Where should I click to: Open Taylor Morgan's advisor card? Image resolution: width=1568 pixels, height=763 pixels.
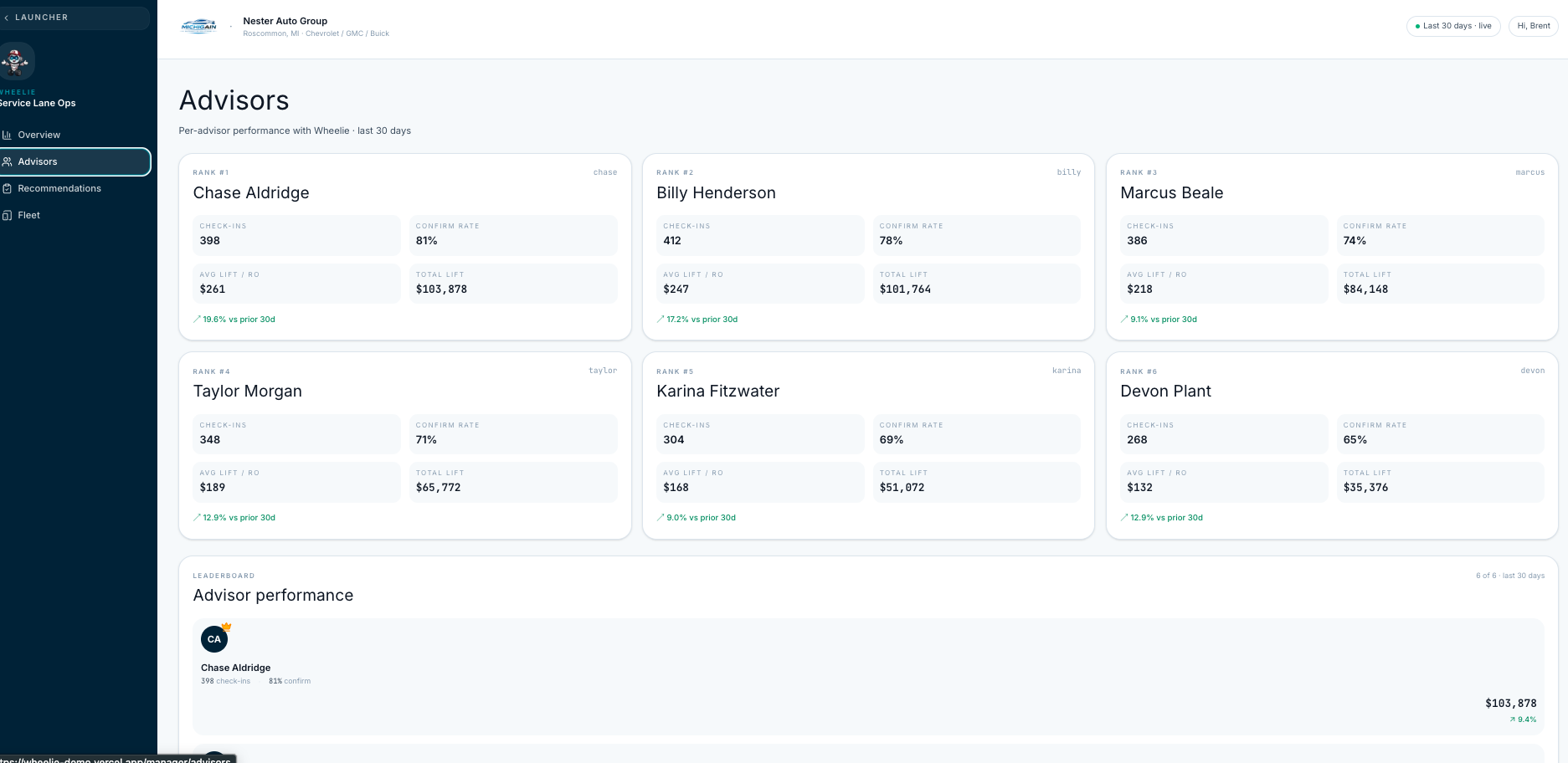click(x=405, y=445)
